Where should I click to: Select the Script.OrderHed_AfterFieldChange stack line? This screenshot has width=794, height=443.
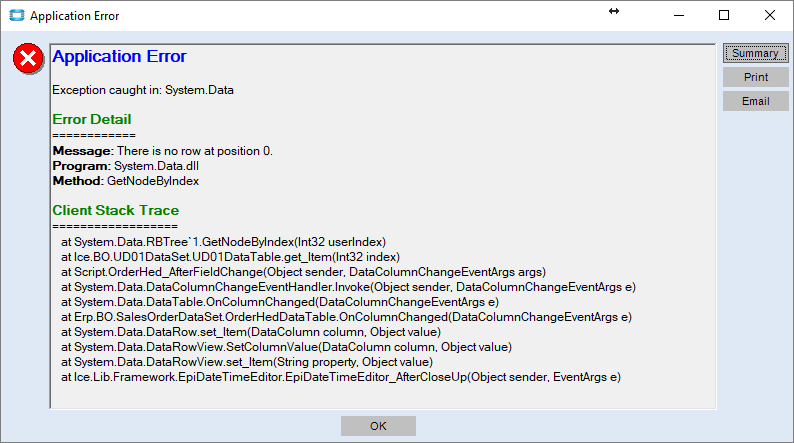[303, 272]
